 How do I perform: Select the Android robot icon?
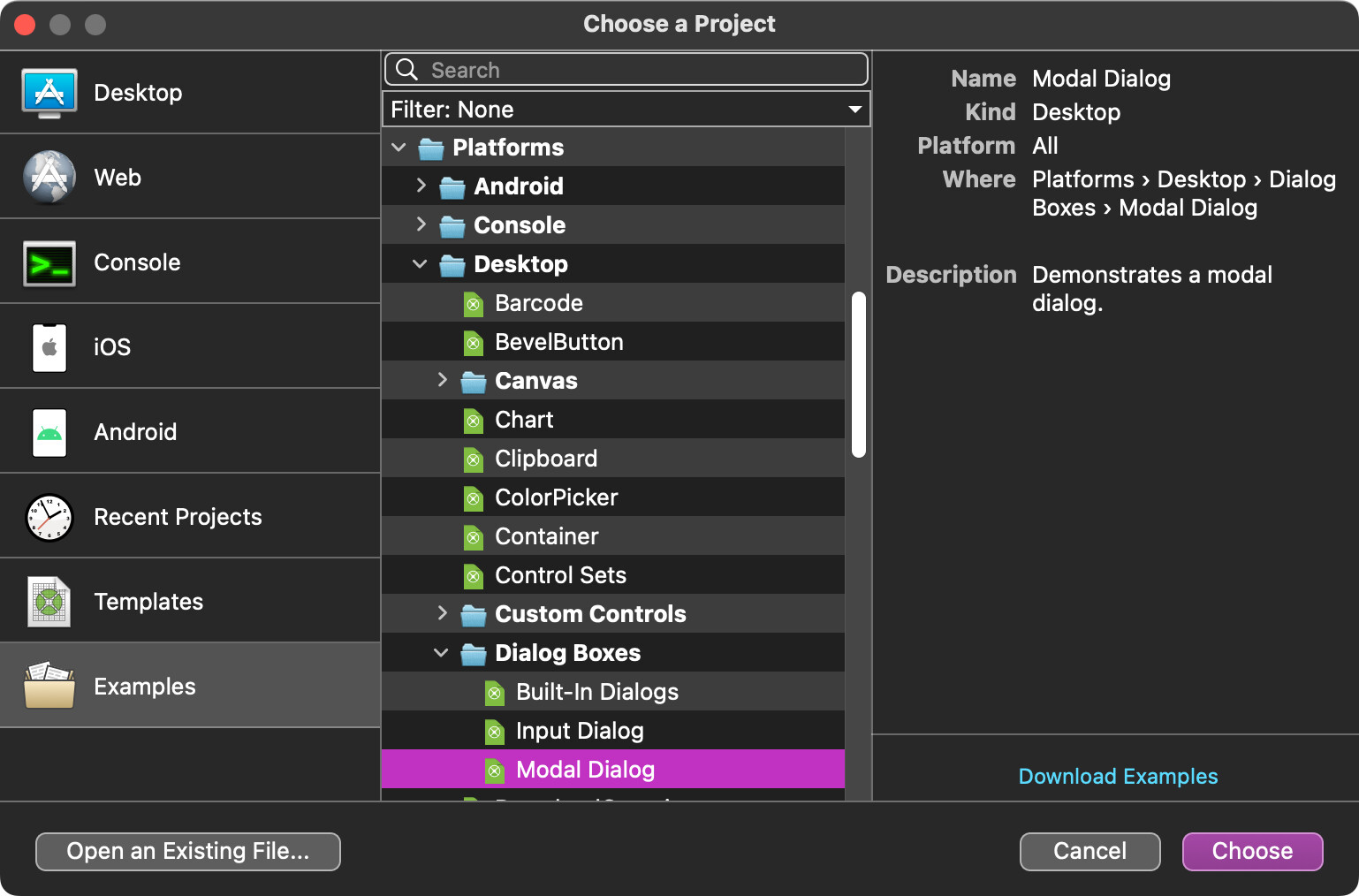[x=49, y=432]
